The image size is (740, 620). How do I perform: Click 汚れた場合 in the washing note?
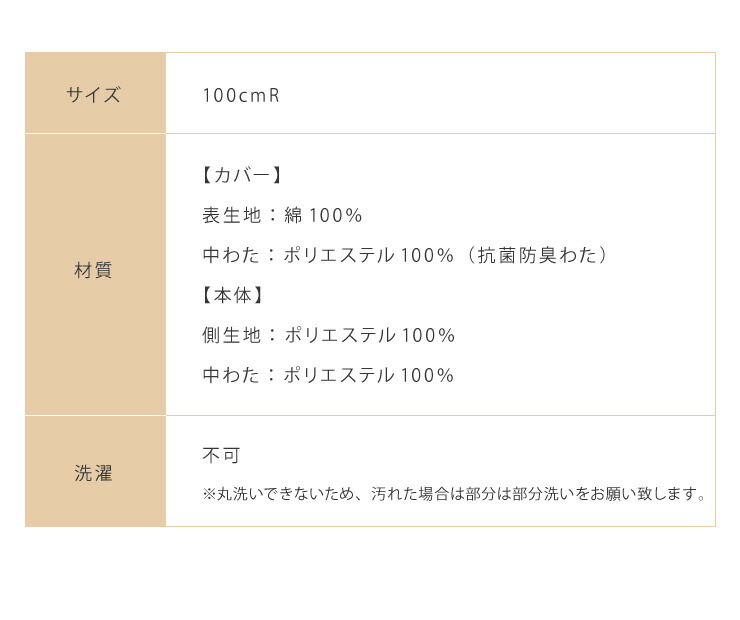408,494
